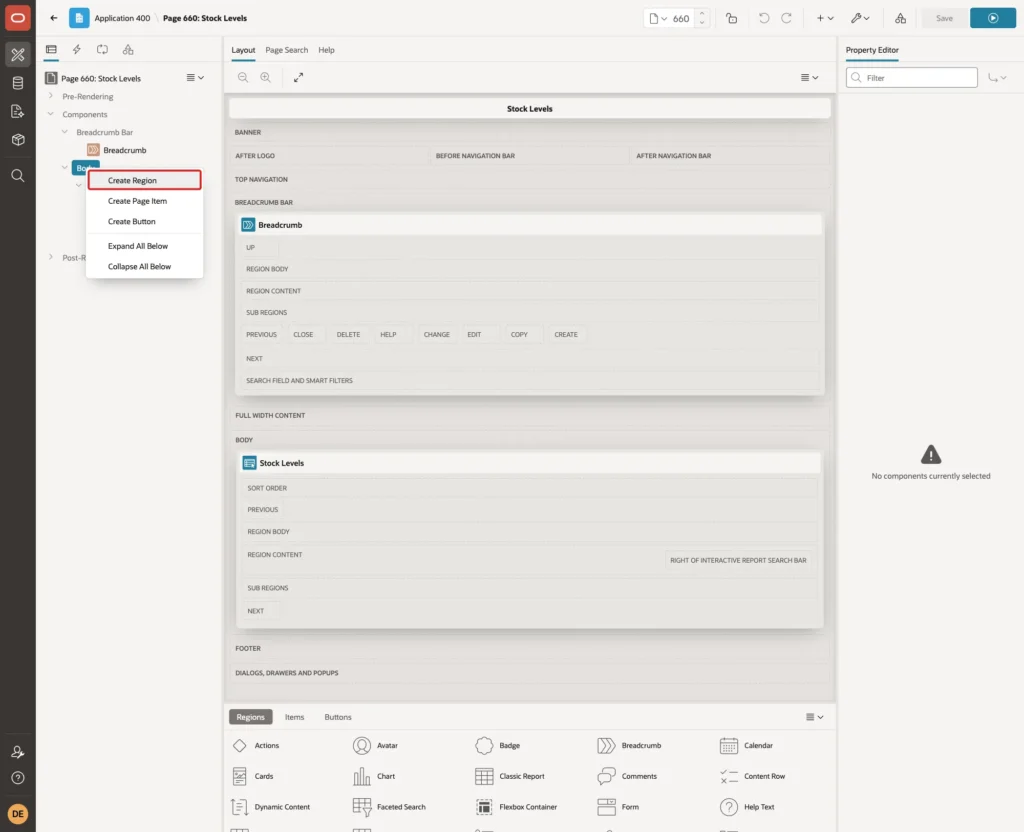
Task: Open the Property Editor go-to-group menu
Action: (997, 78)
